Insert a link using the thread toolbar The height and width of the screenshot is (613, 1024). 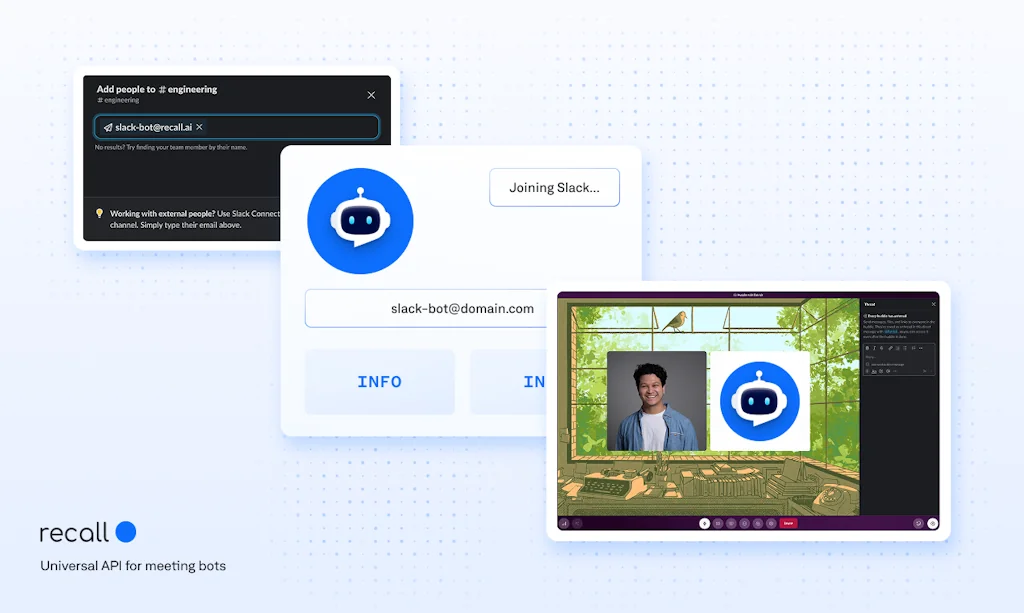[891, 348]
